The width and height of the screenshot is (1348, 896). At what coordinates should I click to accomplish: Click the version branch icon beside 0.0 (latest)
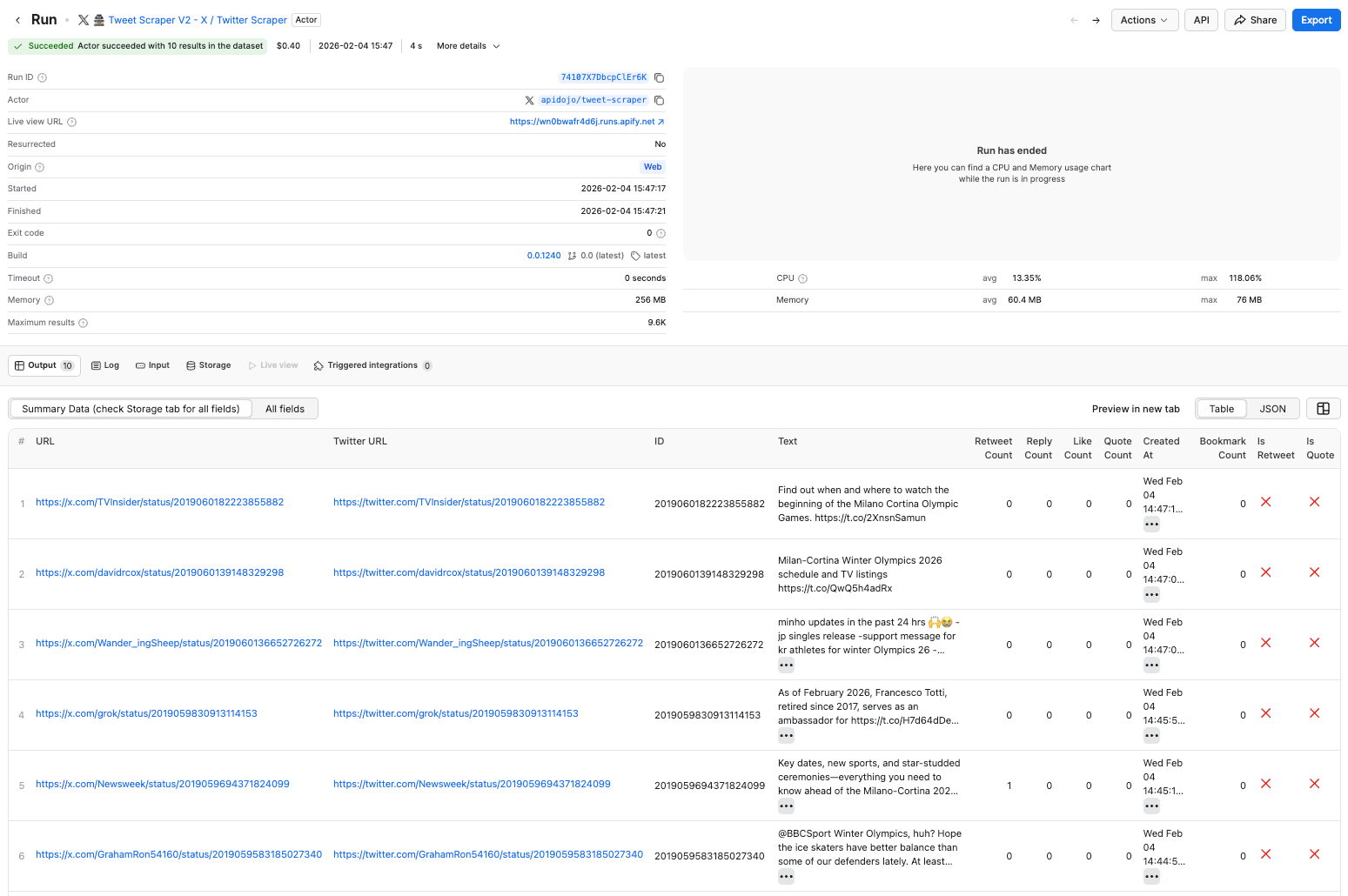click(572, 255)
